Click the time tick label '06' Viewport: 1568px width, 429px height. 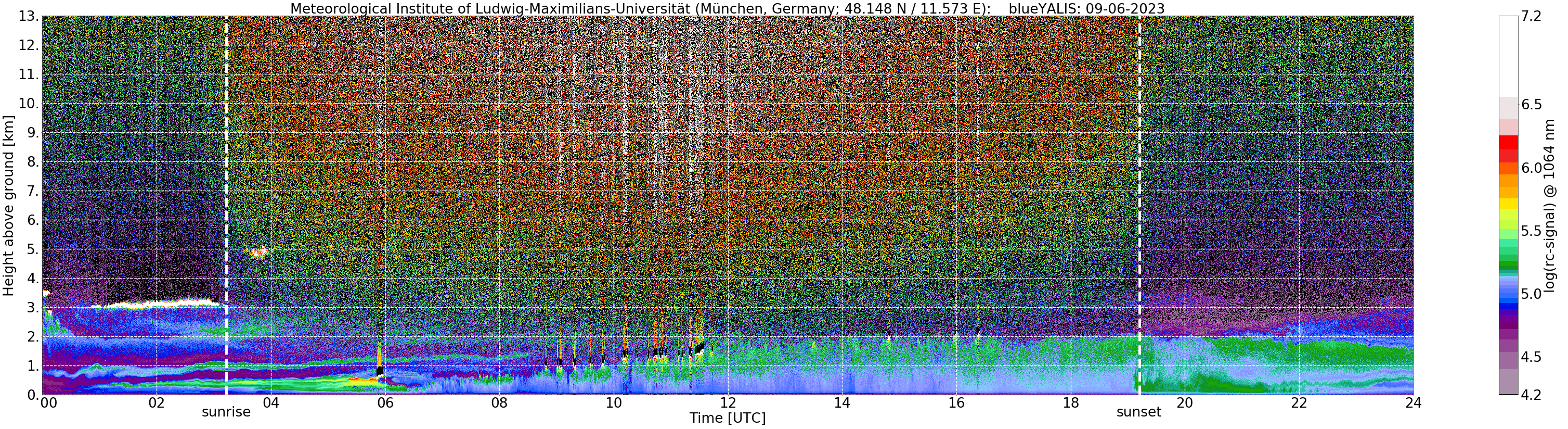(385, 403)
